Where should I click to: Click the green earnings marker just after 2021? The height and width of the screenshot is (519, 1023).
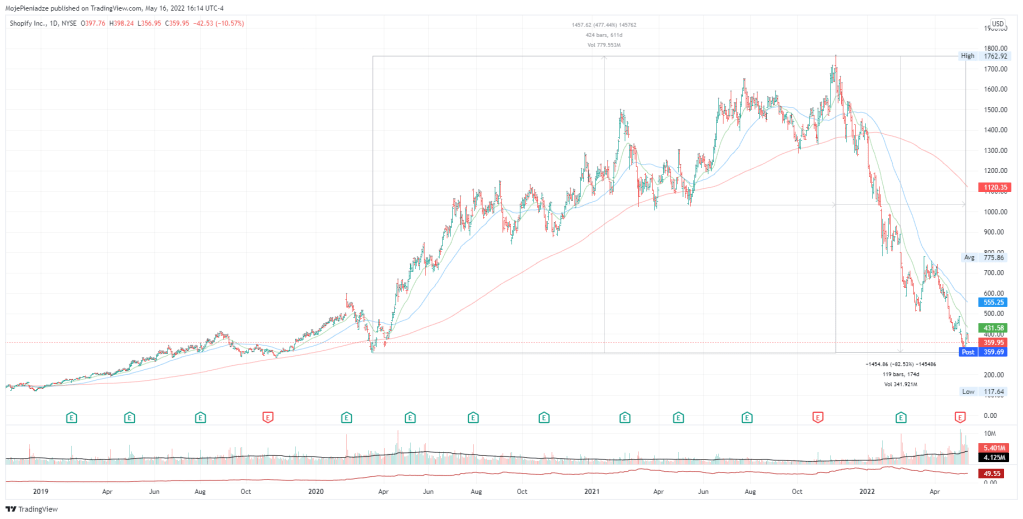[x=625, y=415]
